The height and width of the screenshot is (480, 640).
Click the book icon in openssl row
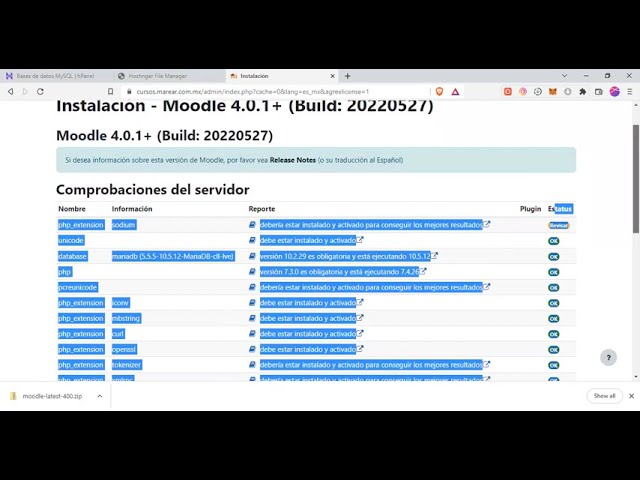pos(252,349)
